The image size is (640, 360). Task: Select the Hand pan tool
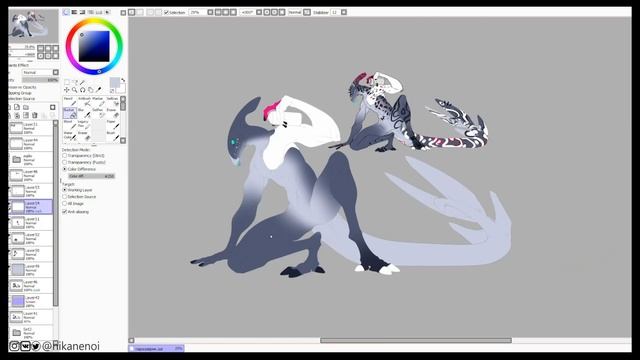tap(91, 90)
